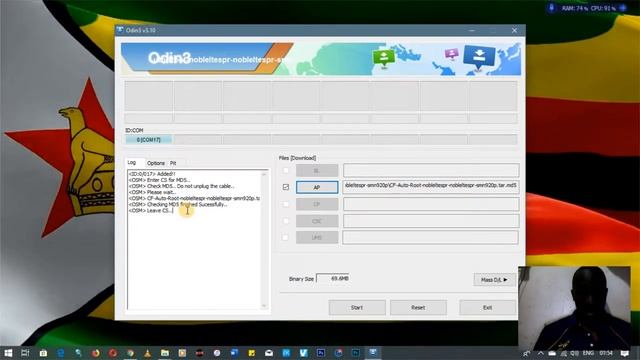Open the OneDrive cloud tray icon
The width and height of the screenshot is (640, 360).
(x=552, y=353)
